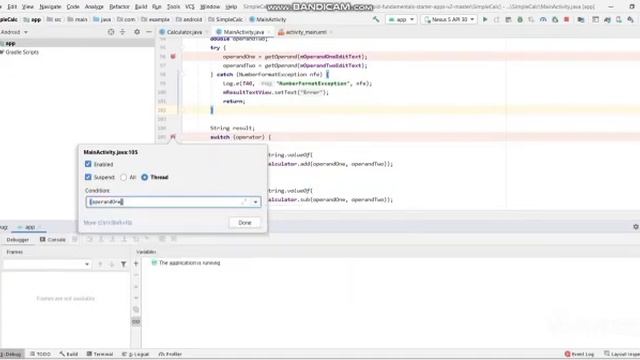The image size is (640, 360).
Task: Open the Profiler tool window
Action: click(x=170, y=354)
